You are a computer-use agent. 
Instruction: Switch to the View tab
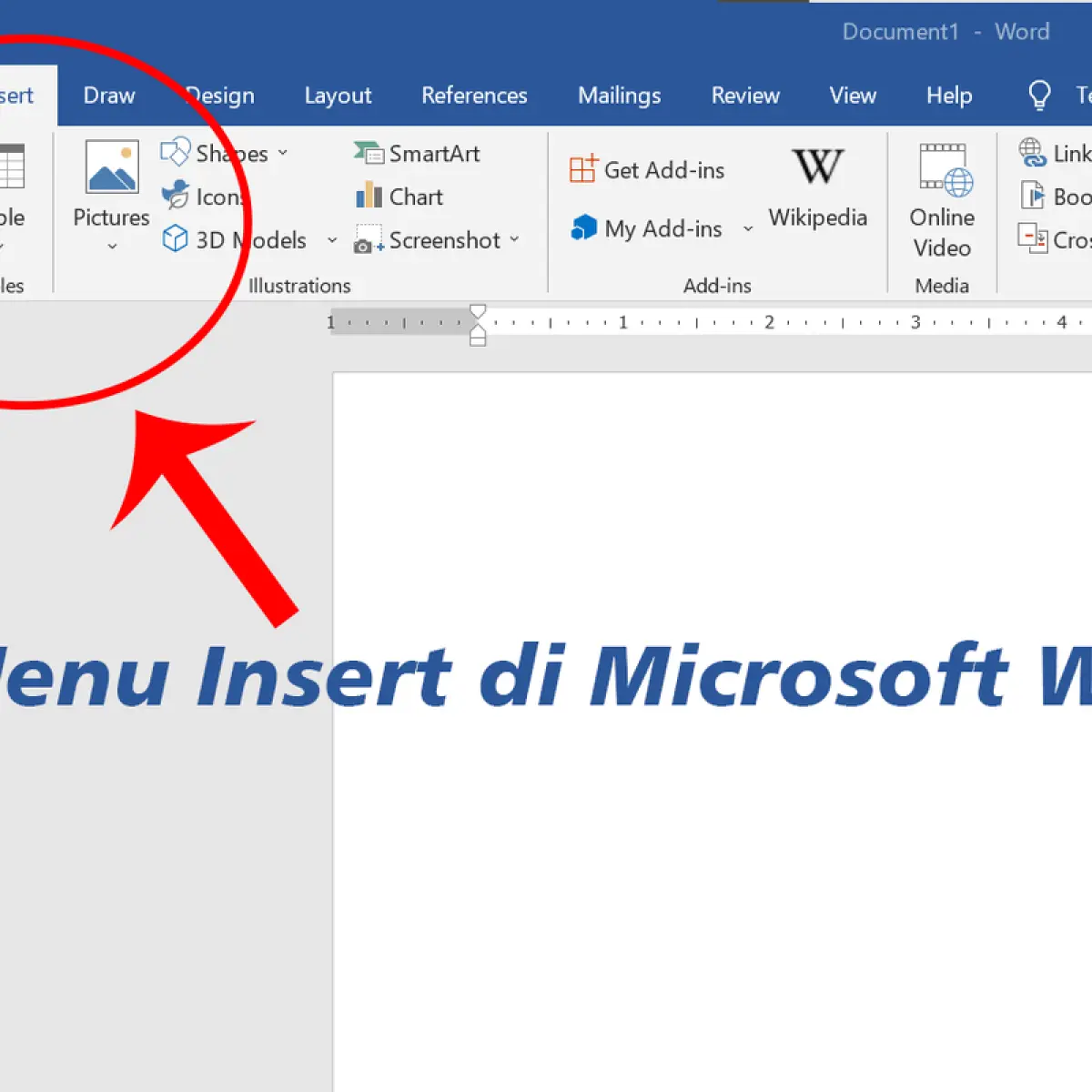tap(853, 96)
